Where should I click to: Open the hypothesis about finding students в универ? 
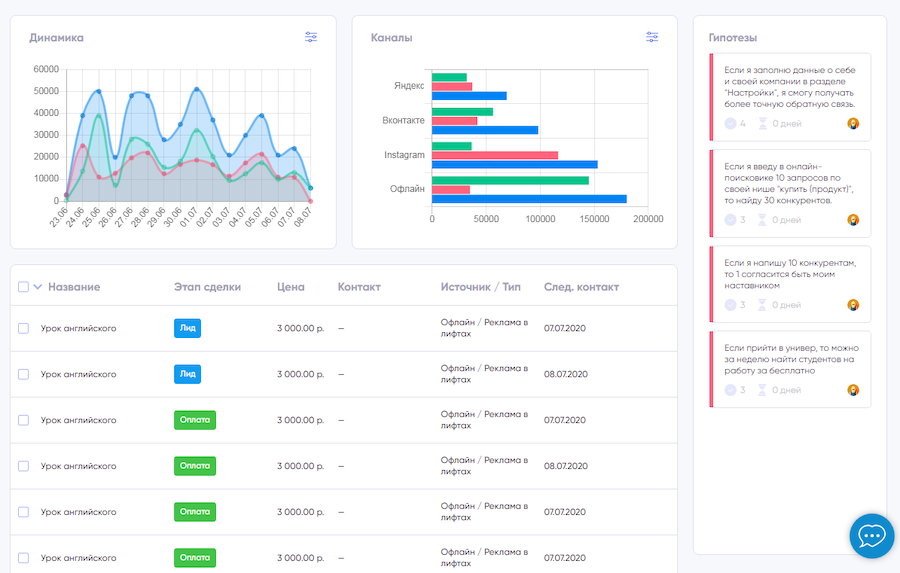pyautogui.click(x=789, y=358)
